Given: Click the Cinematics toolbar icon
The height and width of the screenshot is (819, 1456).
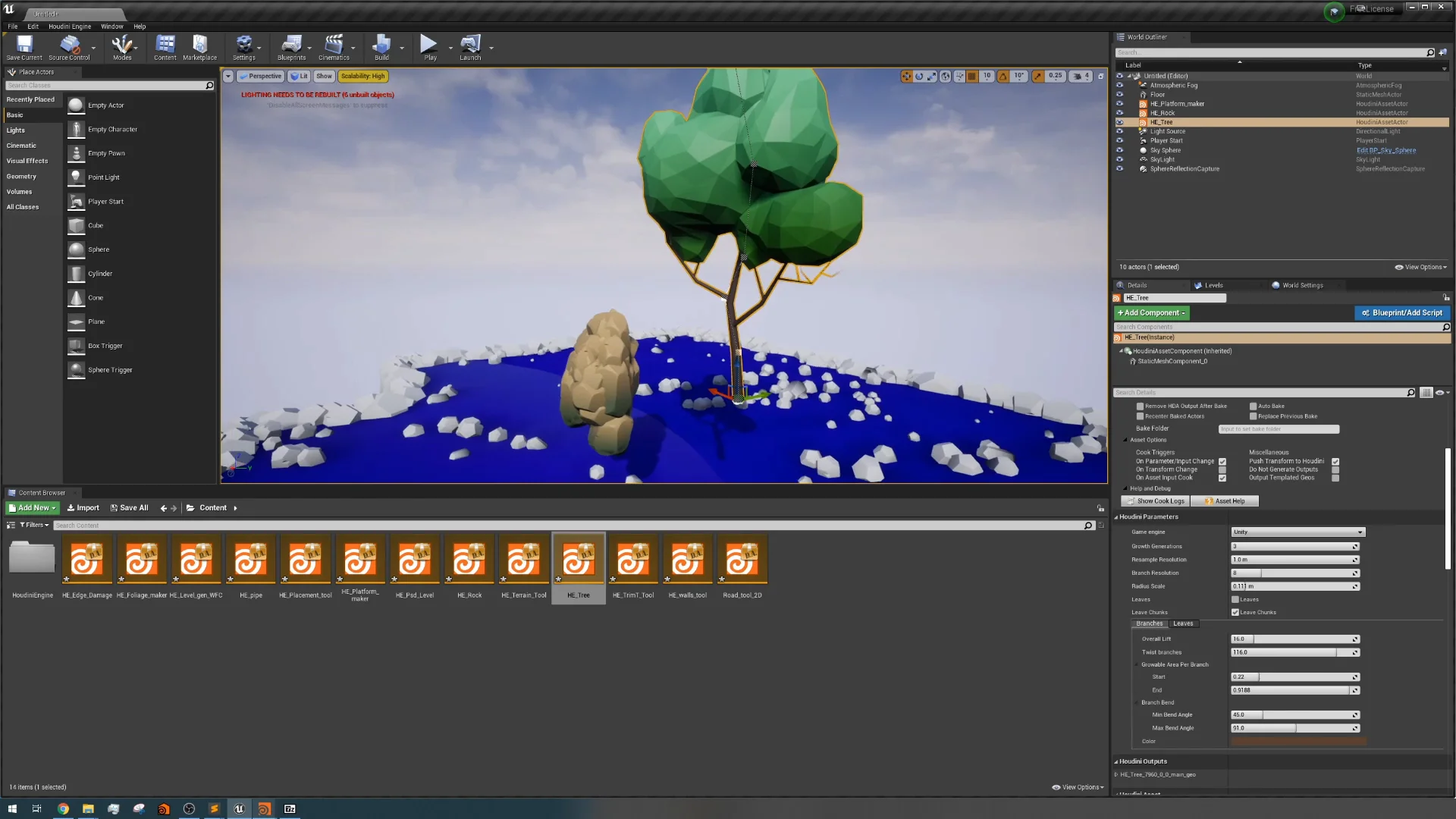Looking at the screenshot, I should pyautogui.click(x=334, y=47).
